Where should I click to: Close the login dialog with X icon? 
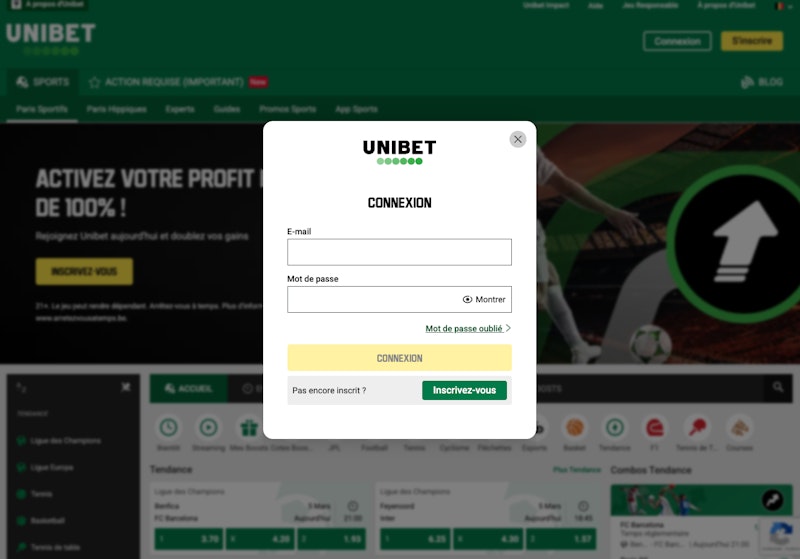tap(517, 139)
